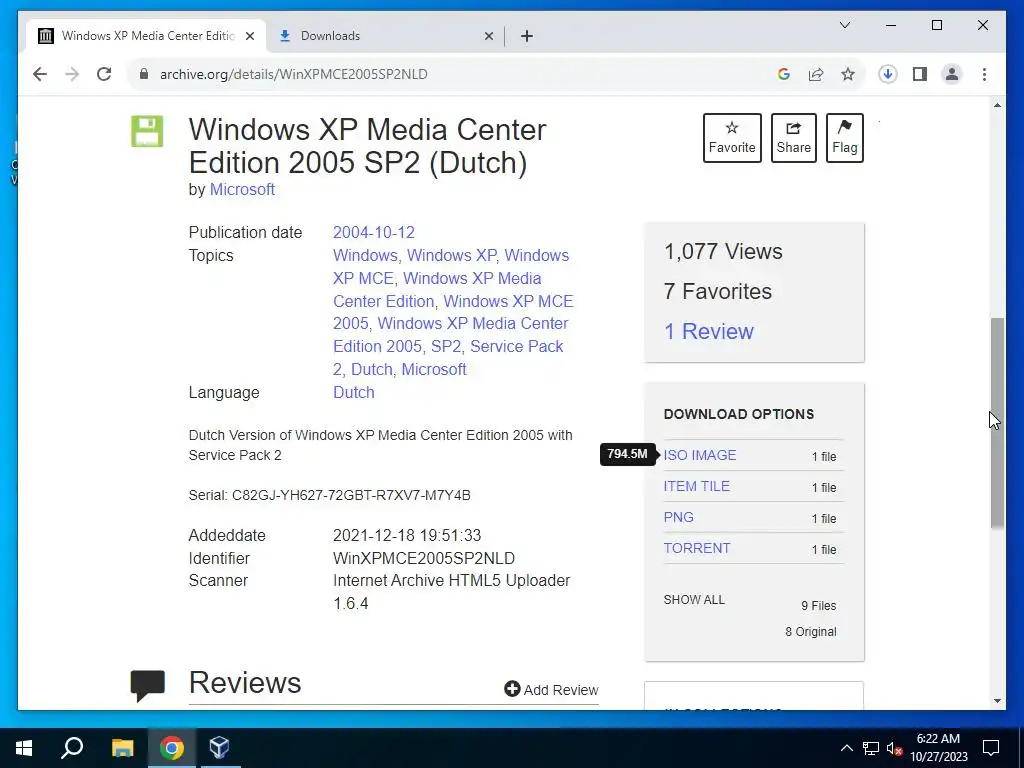Click the scrollbar down arrow
Image resolution: width=1024 pixels, height=768 pixels.
(x=997, y=701)
